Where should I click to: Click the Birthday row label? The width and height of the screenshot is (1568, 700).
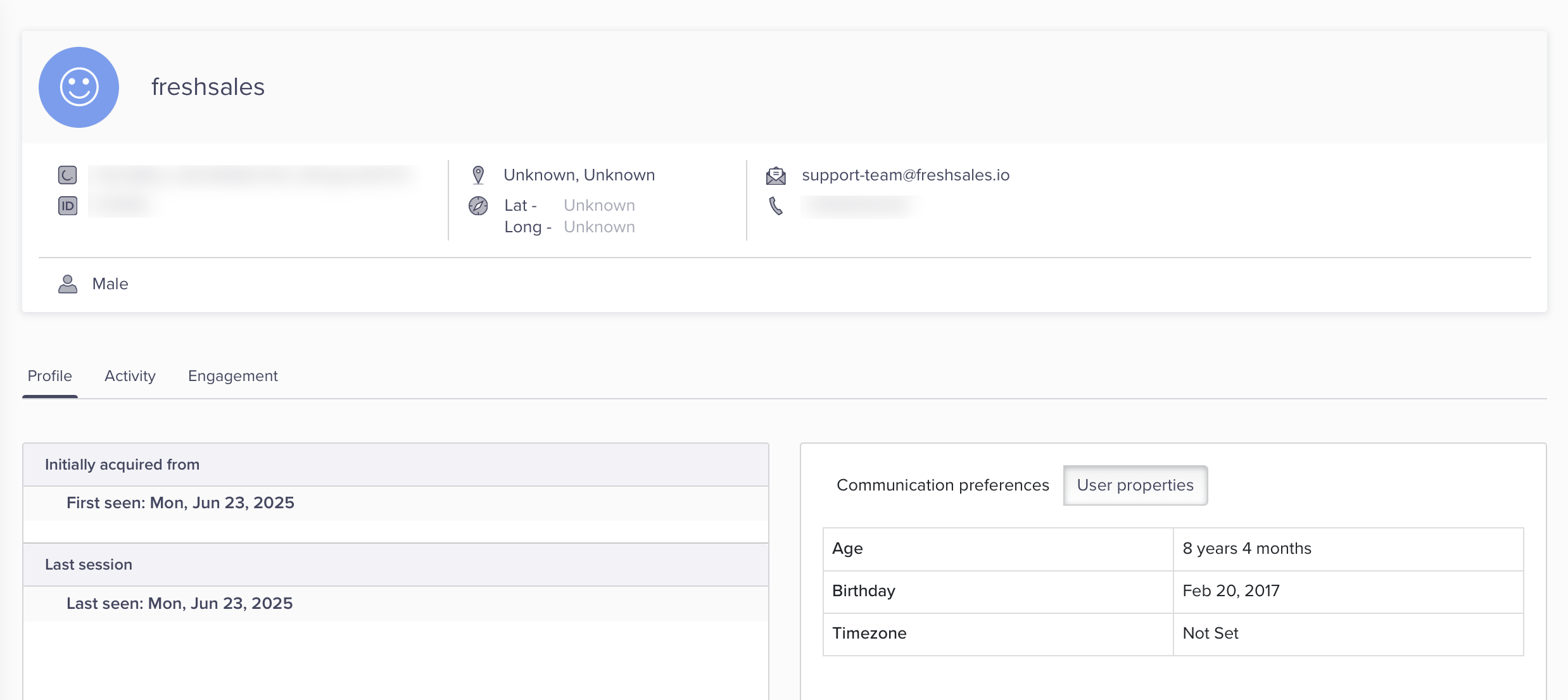(x=864, y=591)
